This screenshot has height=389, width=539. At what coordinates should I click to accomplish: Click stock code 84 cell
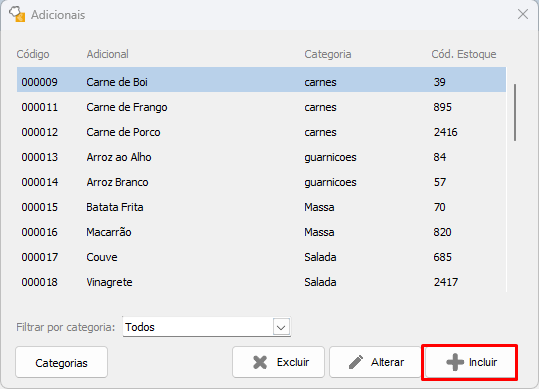pos(440,157)
